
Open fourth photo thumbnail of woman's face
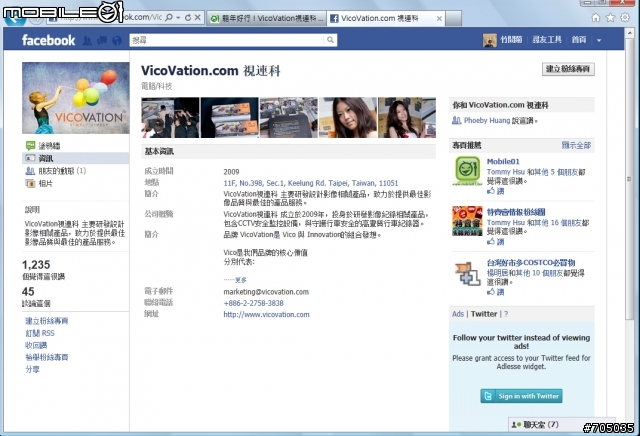click(x=348, y=117)
